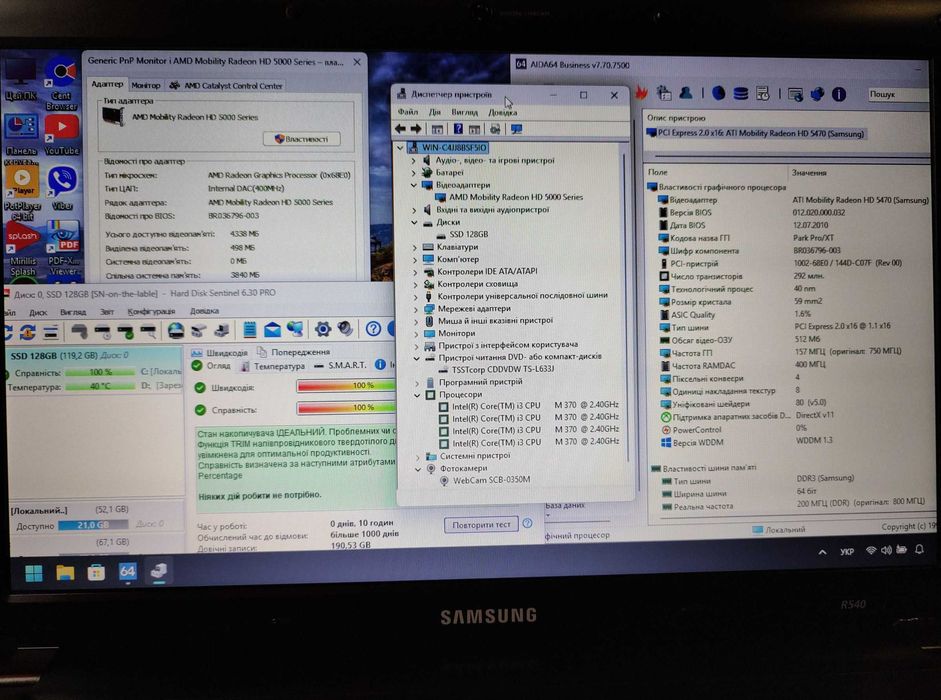The width and height of the screenshot is (941, 700).
Task: Collapse the Відеоадаптери category
Action: (413, 185)
